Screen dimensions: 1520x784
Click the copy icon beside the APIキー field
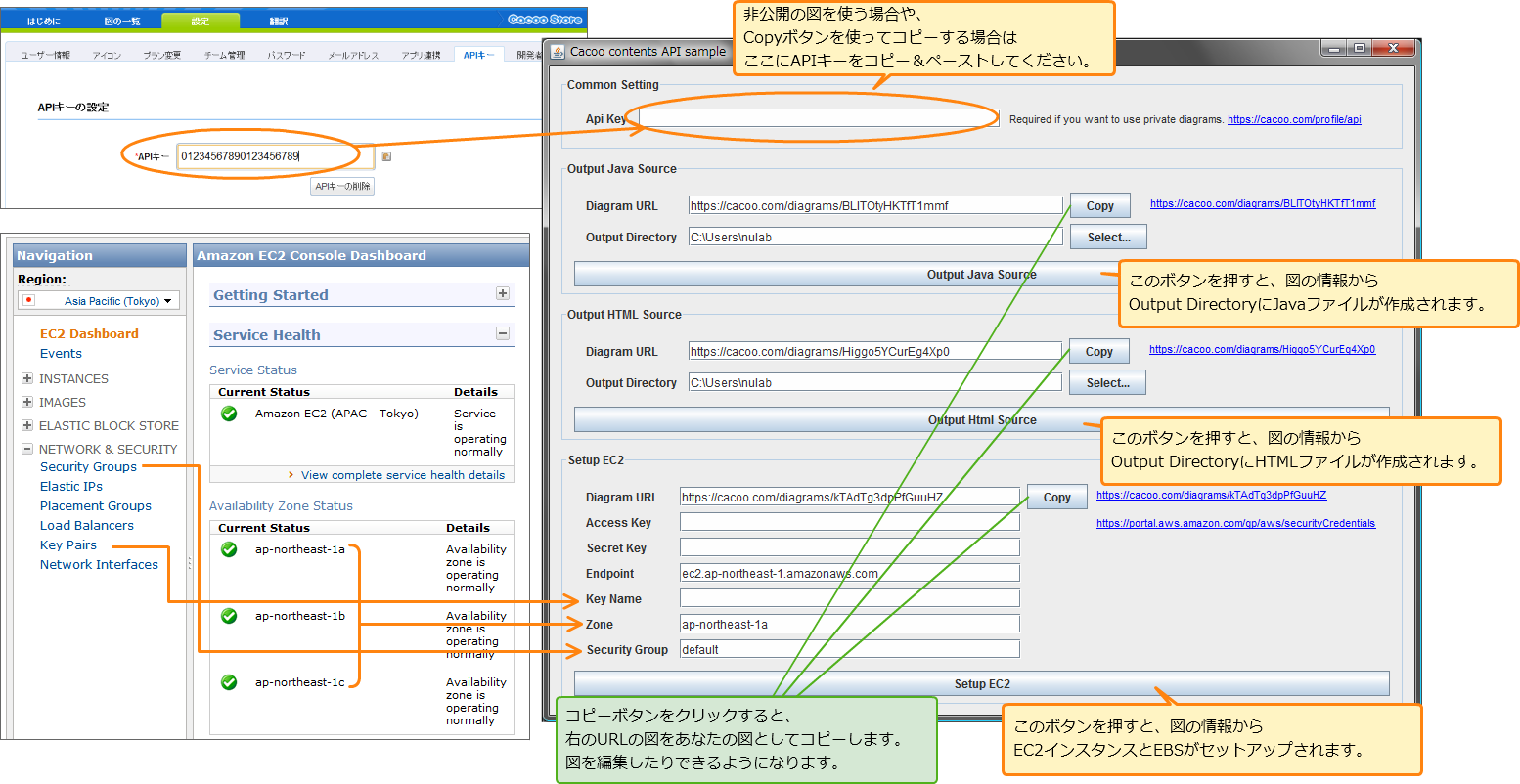[386, 156]
